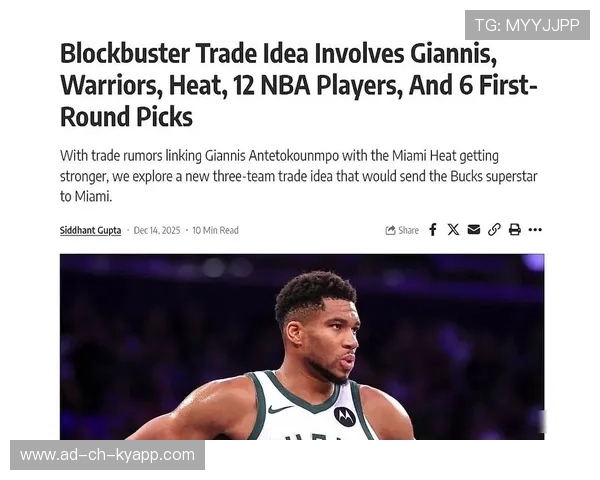Viewport: 600px width, 480px height.
Task: Open the three-dot more options menu
Action: coord(535,230)
